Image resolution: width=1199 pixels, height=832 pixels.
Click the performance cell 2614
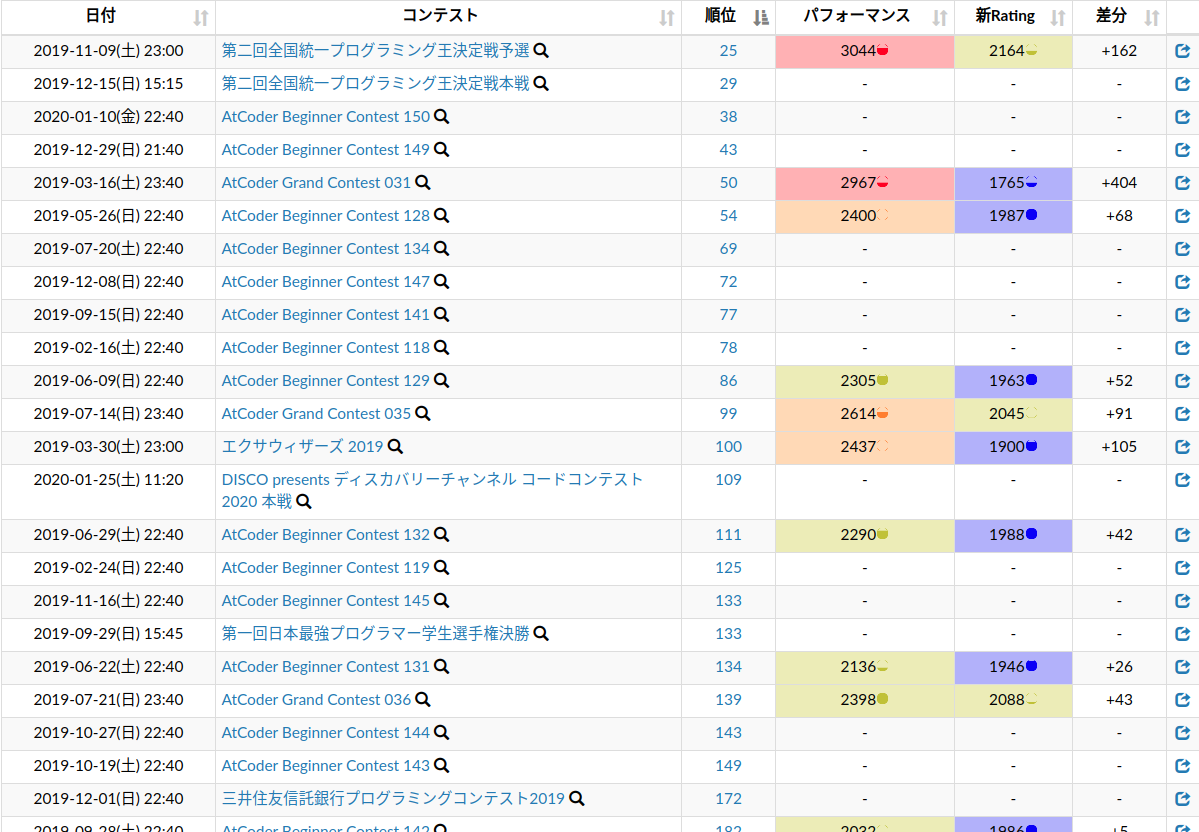(x=865, y=414)
